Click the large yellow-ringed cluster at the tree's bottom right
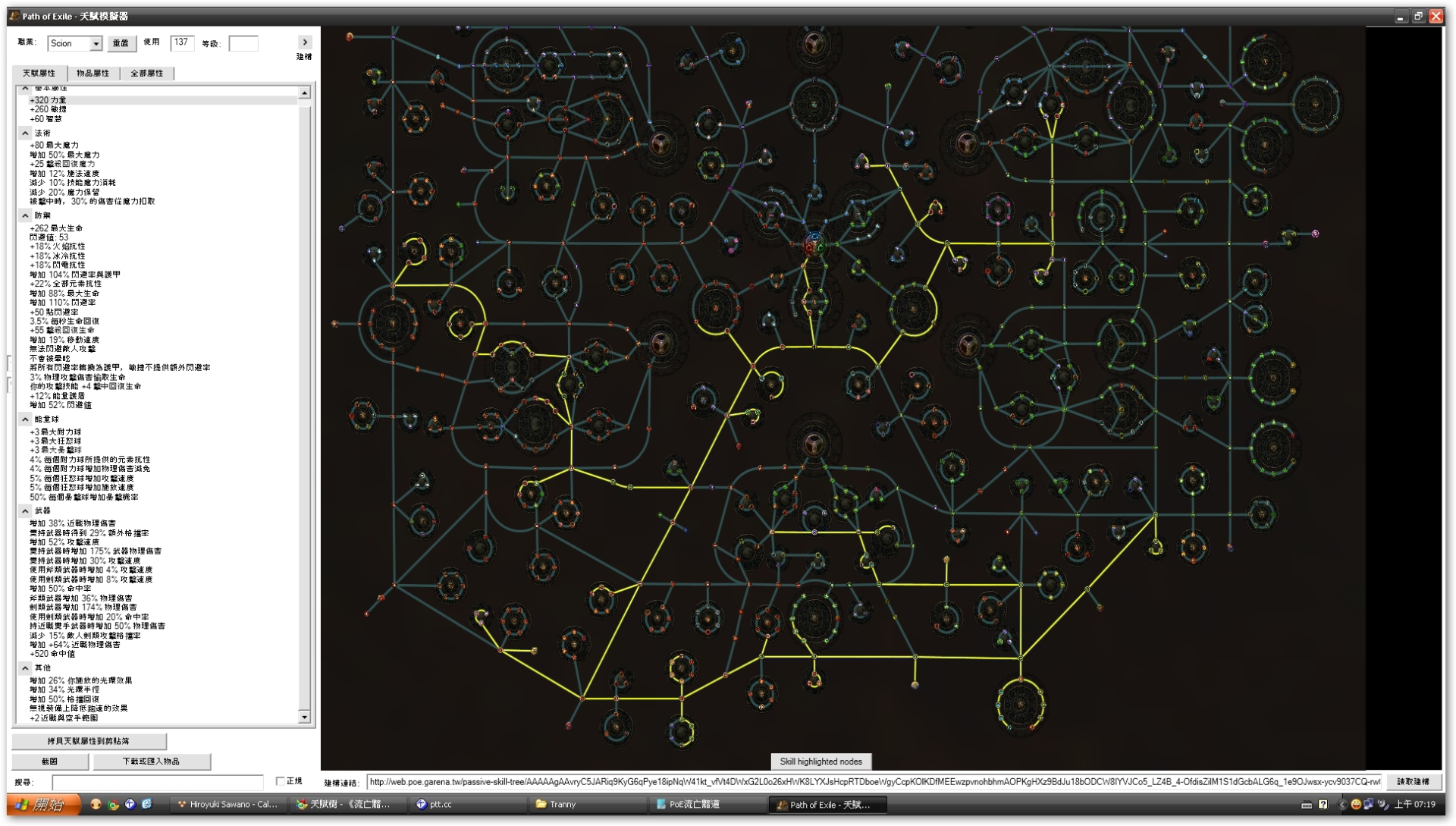The image size is (1456, 826). point(1021,704)
